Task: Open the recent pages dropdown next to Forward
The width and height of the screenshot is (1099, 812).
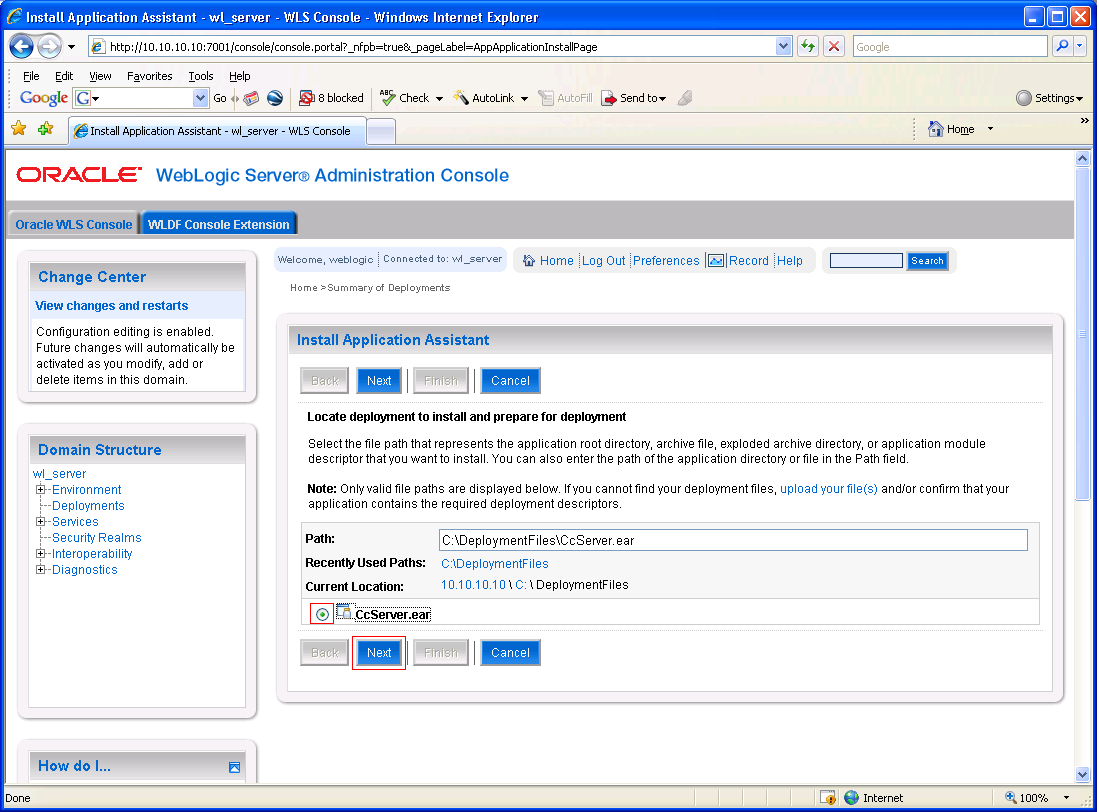Action: tap(71, 47)
